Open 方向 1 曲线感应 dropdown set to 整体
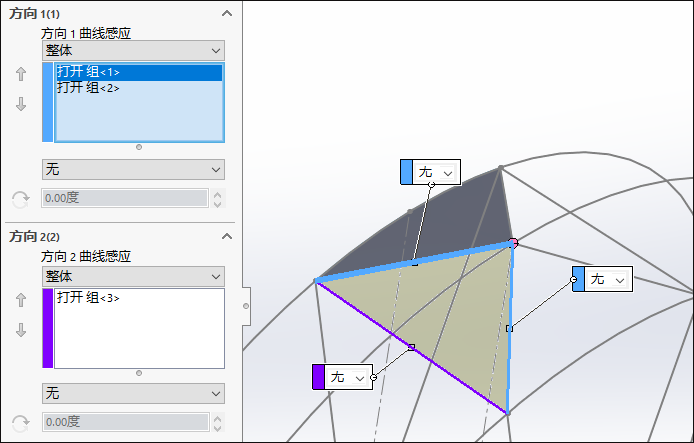 (x=133, y=50)
